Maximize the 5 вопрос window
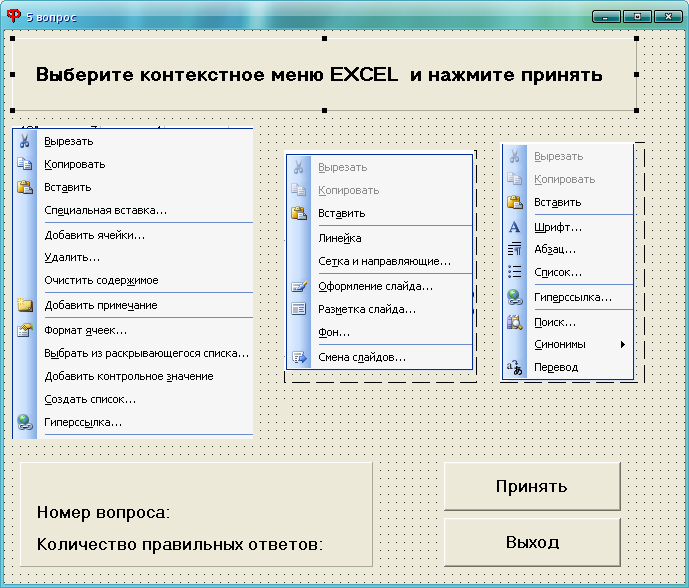The height and width of the screenshot is (588, 689). point(637,17)
